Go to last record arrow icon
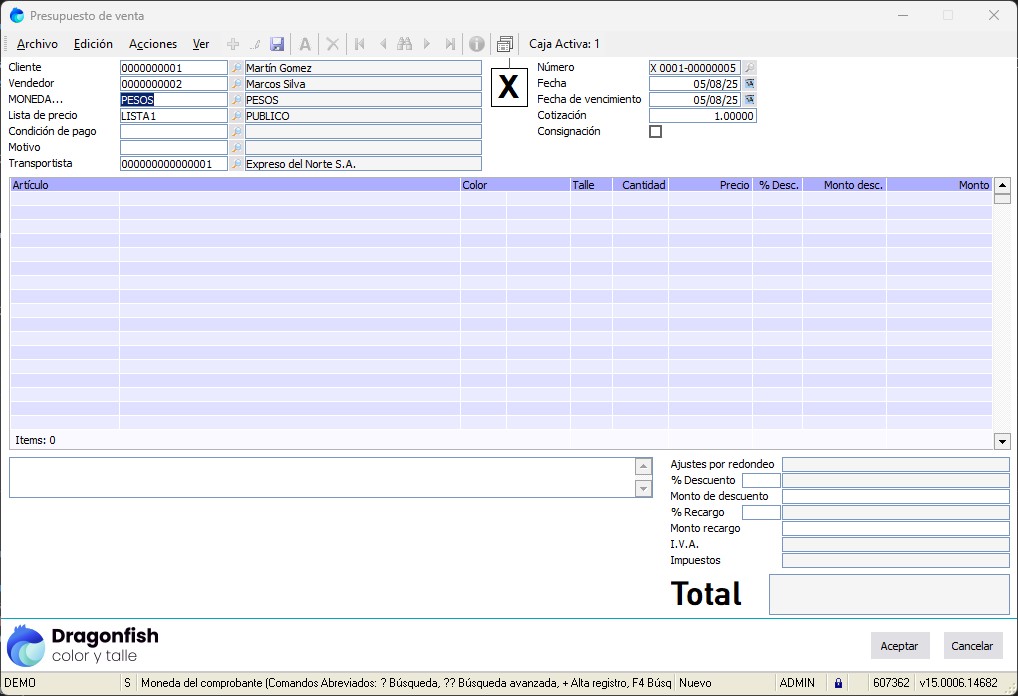 450,44
